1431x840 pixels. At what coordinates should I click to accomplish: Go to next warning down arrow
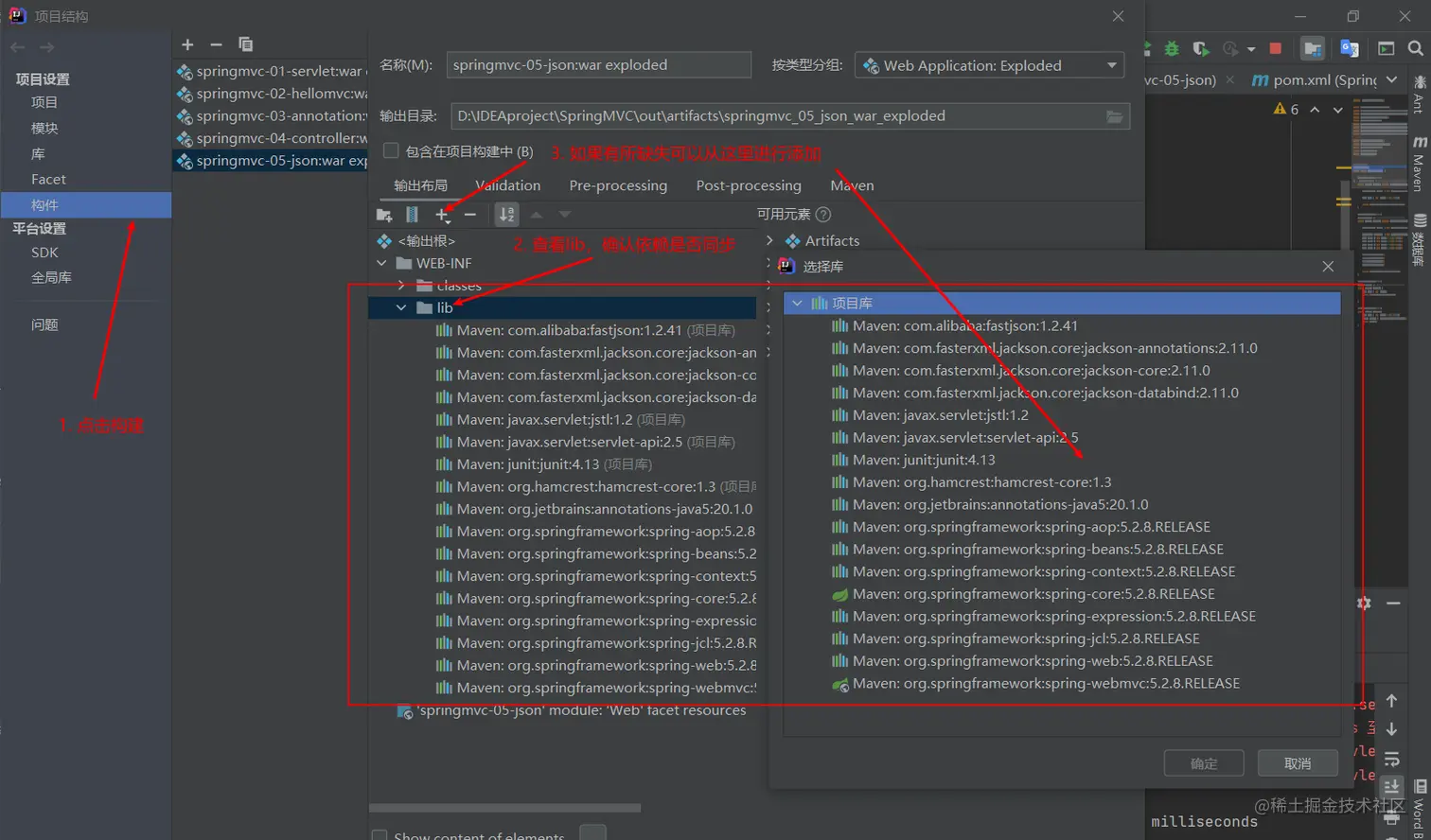[1337, 110]
